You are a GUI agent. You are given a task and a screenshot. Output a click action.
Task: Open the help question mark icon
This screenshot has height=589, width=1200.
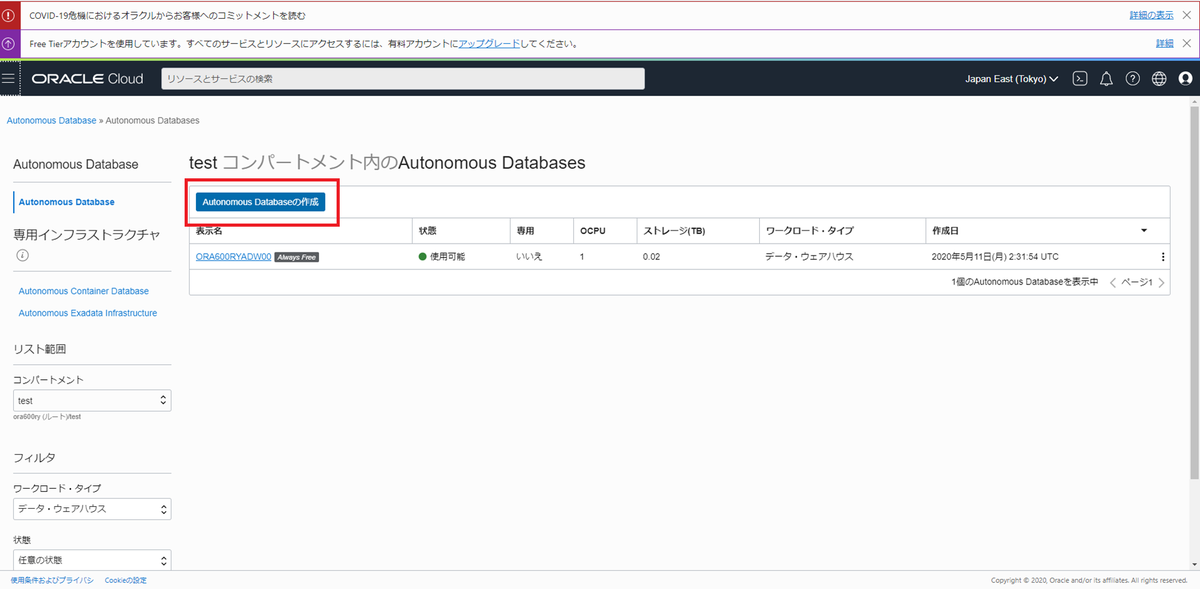[x=1133, y=78]
